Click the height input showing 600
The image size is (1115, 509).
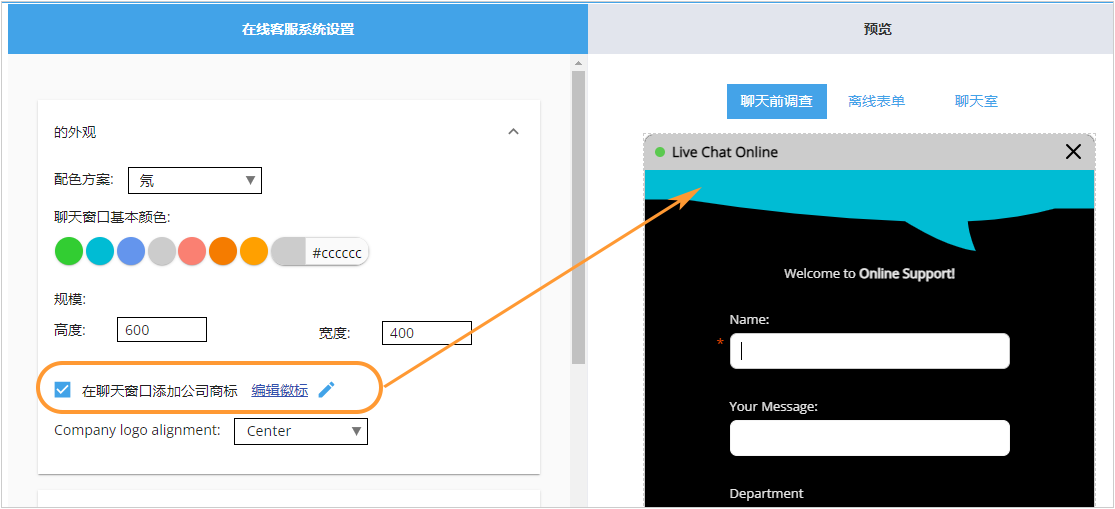coord(161,330)
